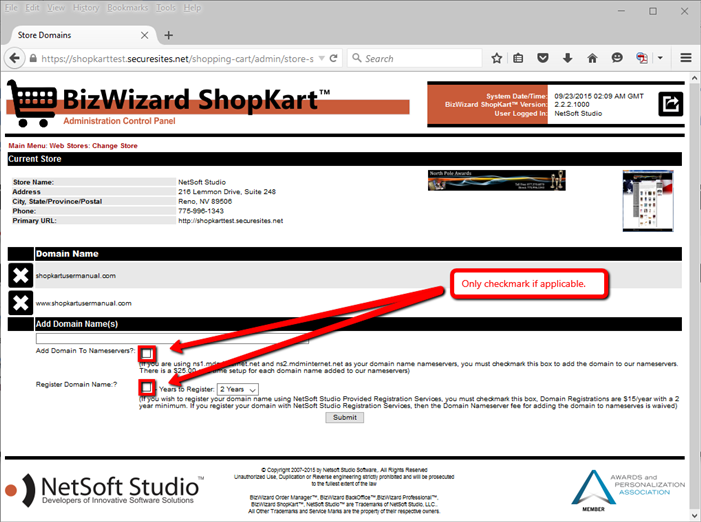Click the PDF extension toolbar icon
Image resolution: width=701 pixels, height=522 pixels.
642,58
